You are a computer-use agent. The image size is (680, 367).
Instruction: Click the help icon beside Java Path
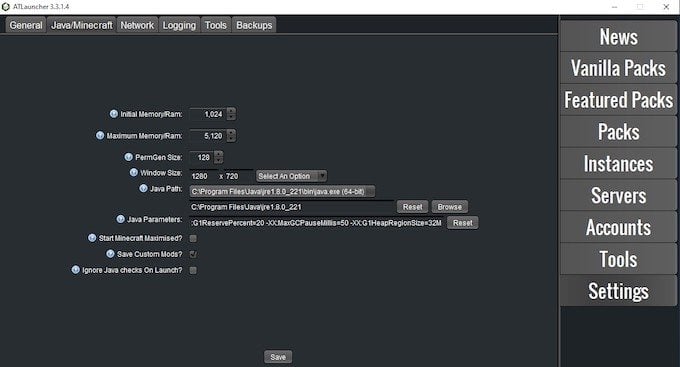point(143,188)
